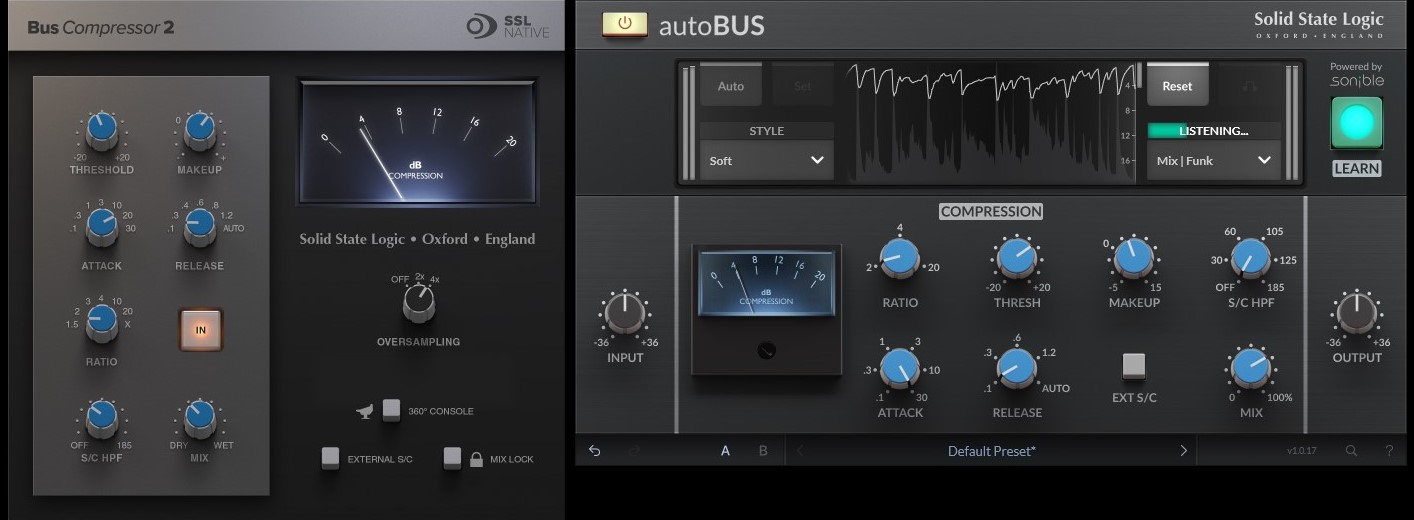This screenshot has width=1414, height=520.
Task: Expand the Mix | Funk profile dropdown
Action: click(x=1213, y=160)
